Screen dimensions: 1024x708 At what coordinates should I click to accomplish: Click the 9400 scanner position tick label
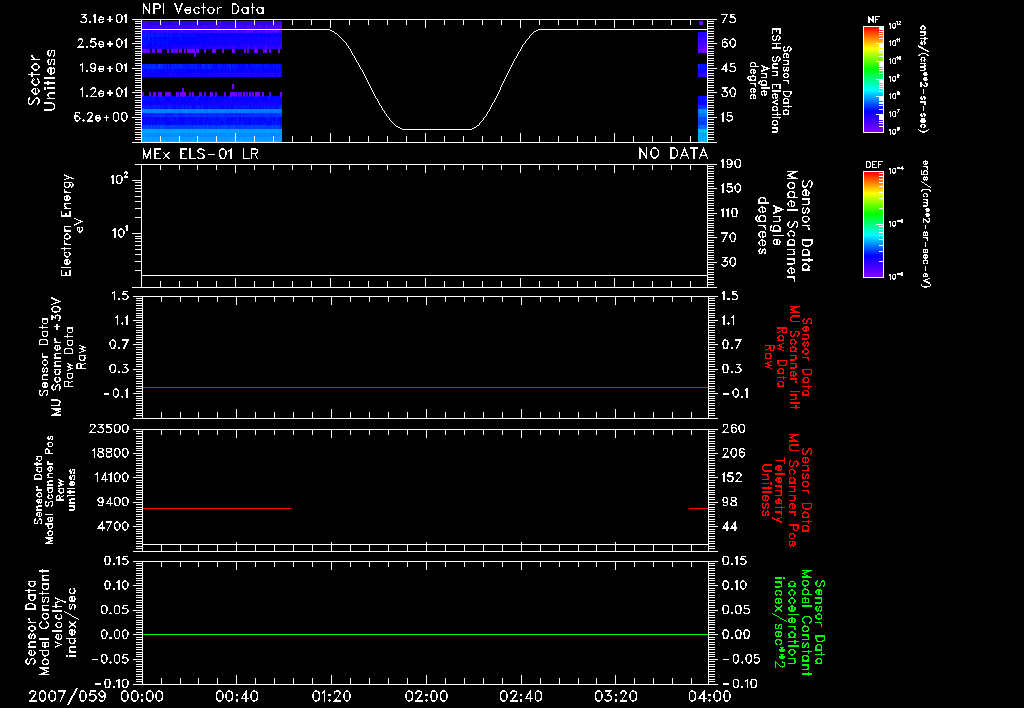(x=113, y=502)
